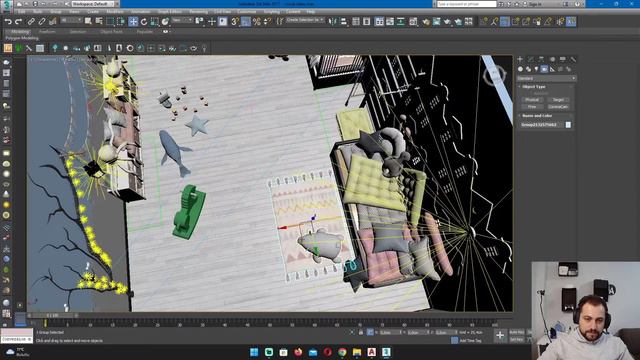The image size is (640, 360).
Task: Open the Create Selection Set dropdown
Action: coord(305,20)
